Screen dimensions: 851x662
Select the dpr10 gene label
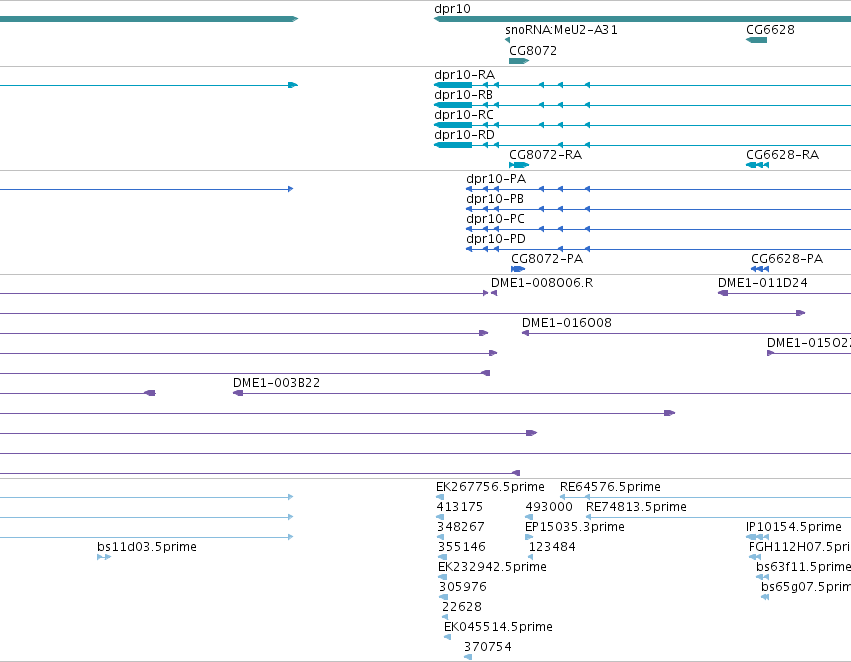(452, 9)
